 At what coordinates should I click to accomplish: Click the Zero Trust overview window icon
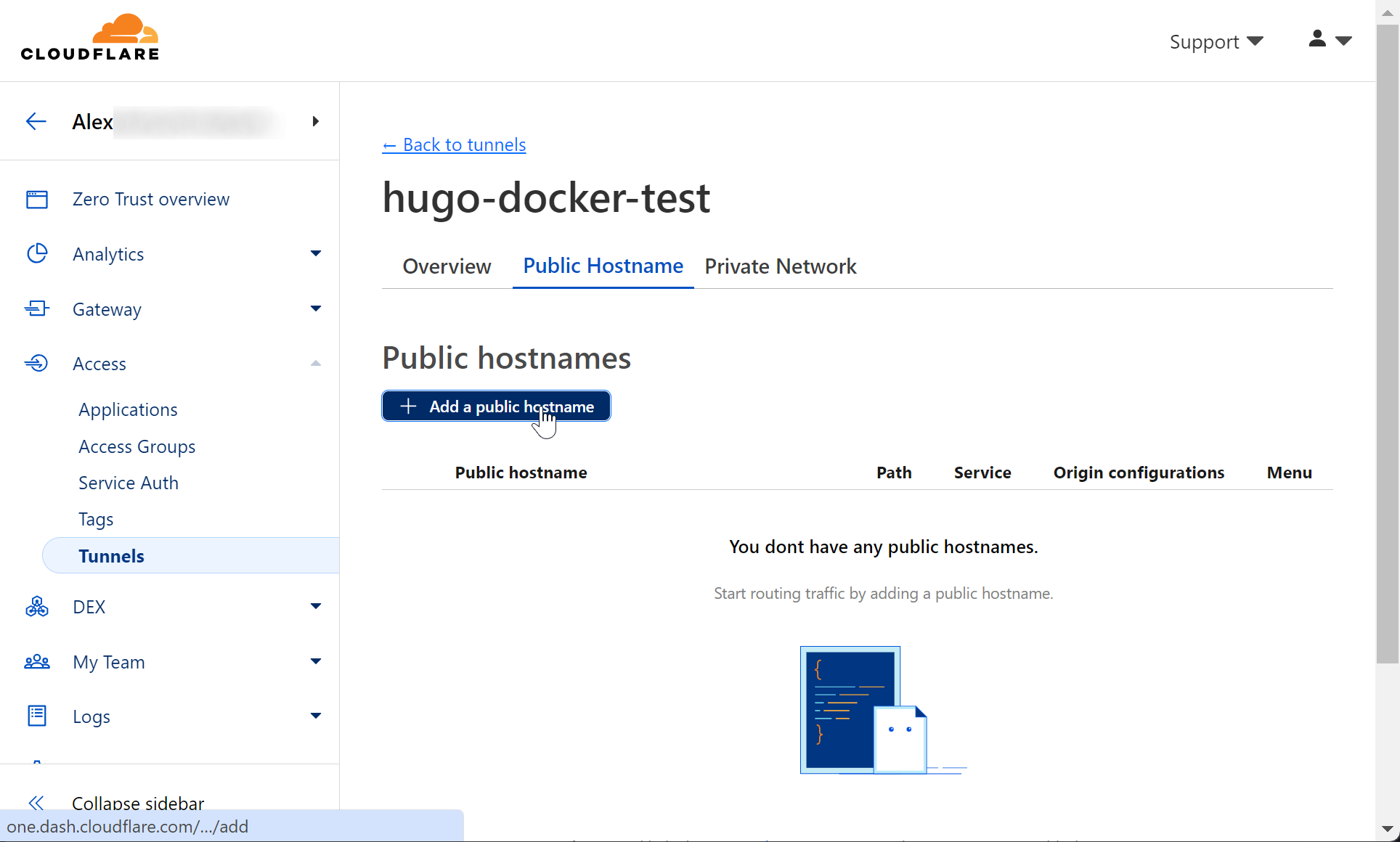pos(37,199)
